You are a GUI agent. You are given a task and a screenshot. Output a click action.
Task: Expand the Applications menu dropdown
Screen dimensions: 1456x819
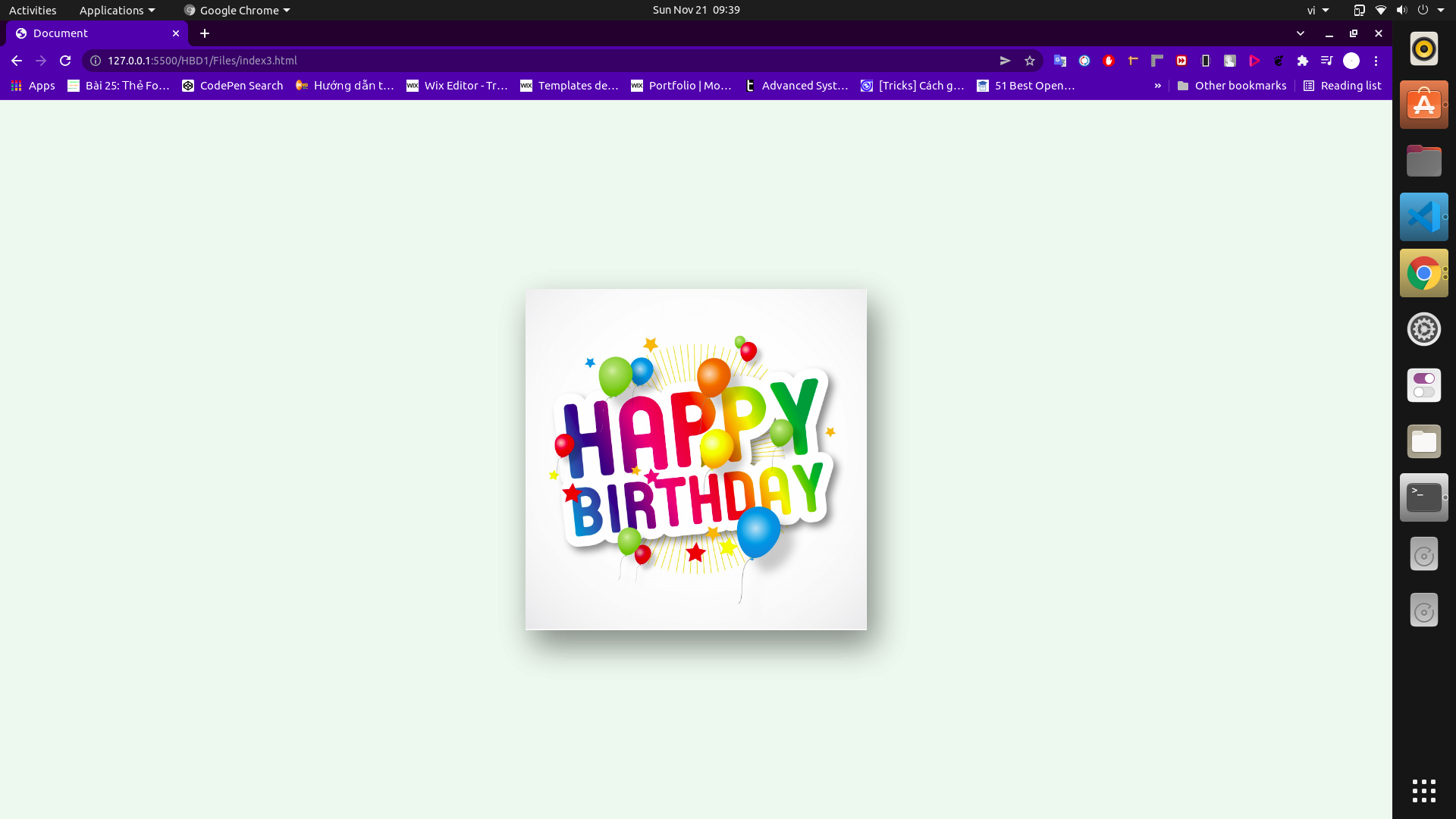click(117, 10)
